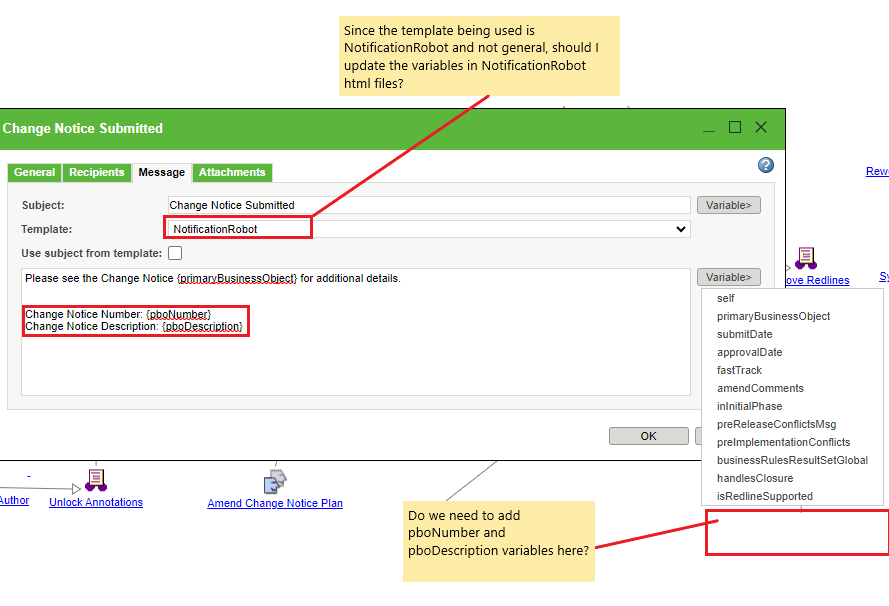
Task: Open the Redlines link behind the dialog
Action: 817,281
